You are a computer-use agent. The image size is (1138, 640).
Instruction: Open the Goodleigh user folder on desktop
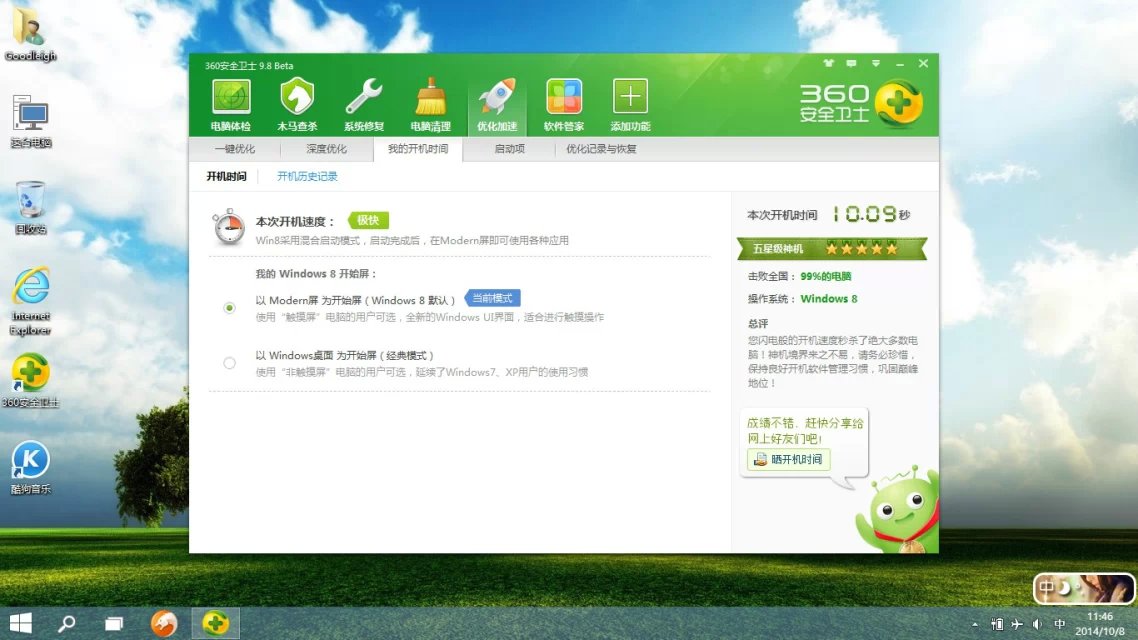(x=30, y=34)
